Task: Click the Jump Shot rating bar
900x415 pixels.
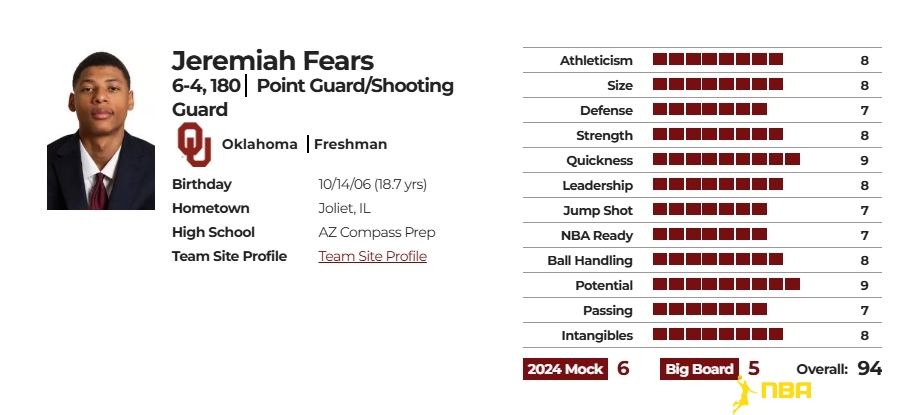Action: click(710, 209)
